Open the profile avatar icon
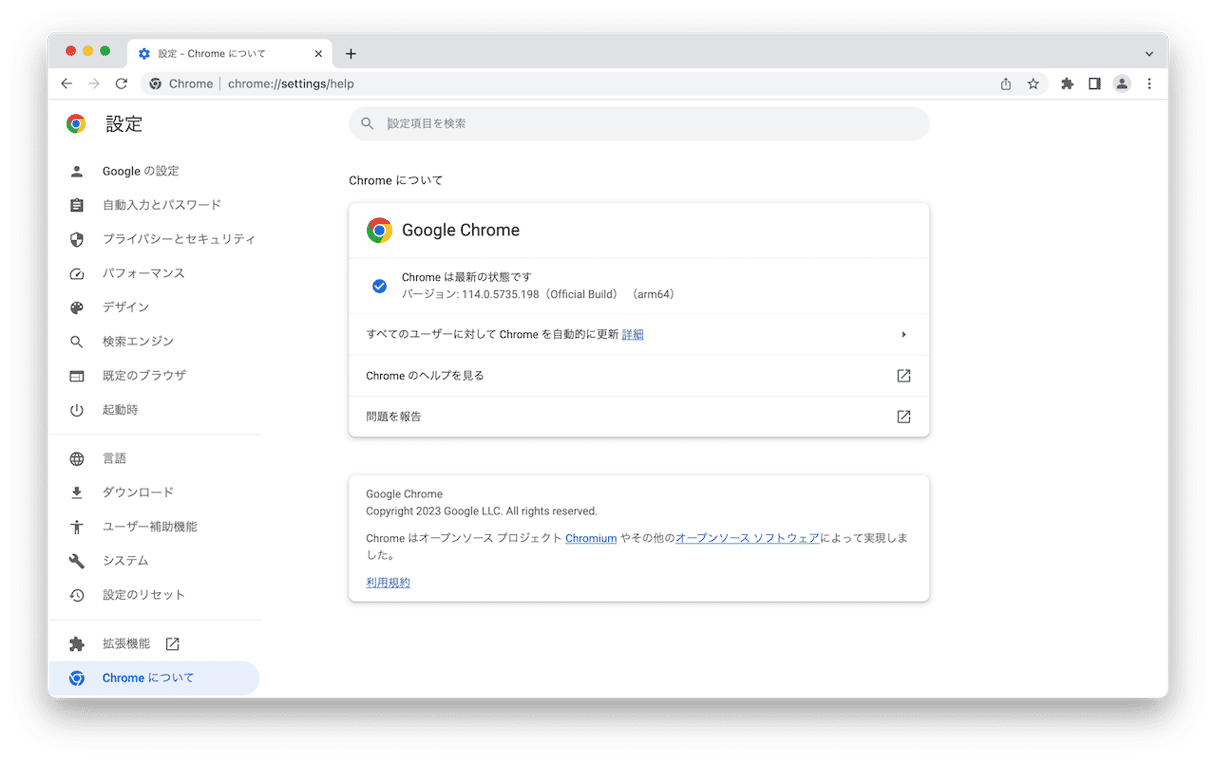The width and height of the screenshot is (1216, 761). pos(1122,84)
